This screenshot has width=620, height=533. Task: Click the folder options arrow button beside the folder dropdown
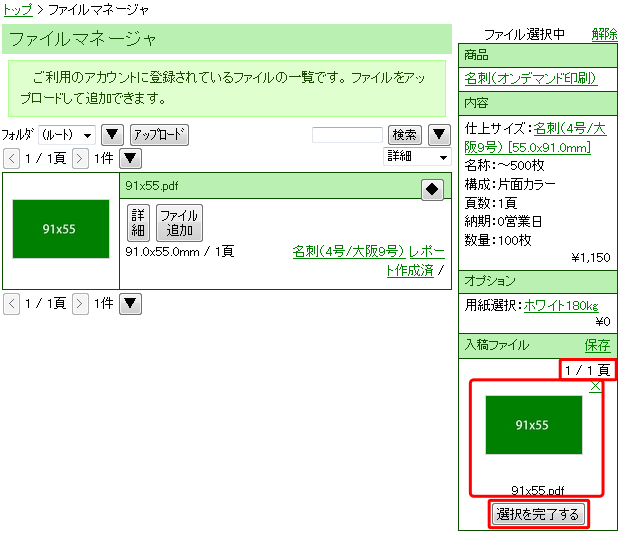pyautogui.click(x=113, y=135)
